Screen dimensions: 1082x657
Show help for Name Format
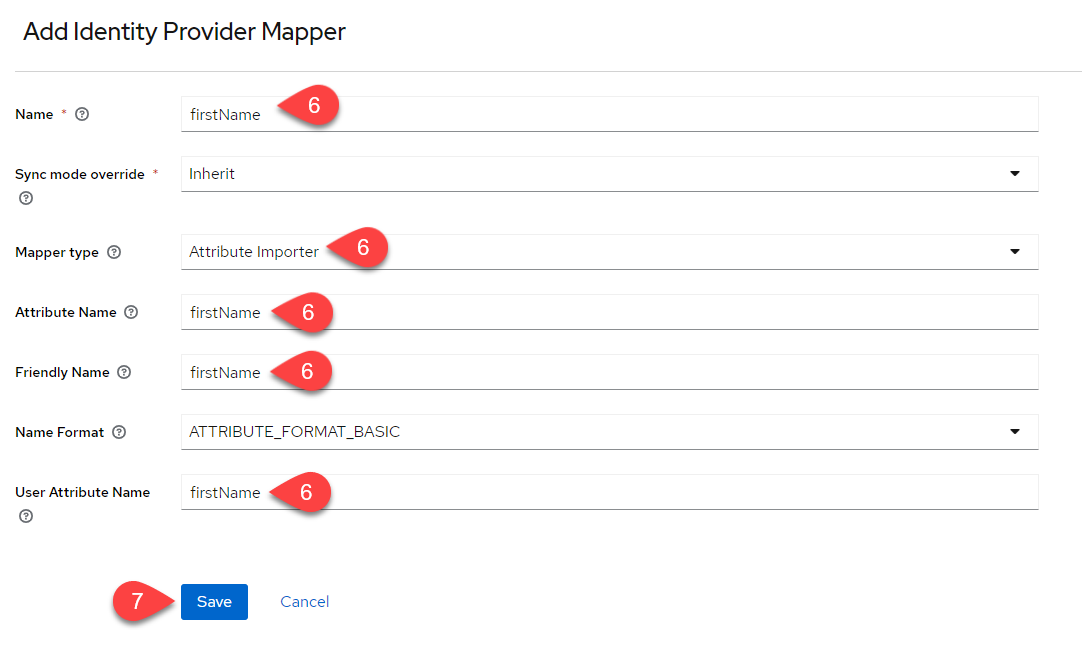click(x=119, y=432)
